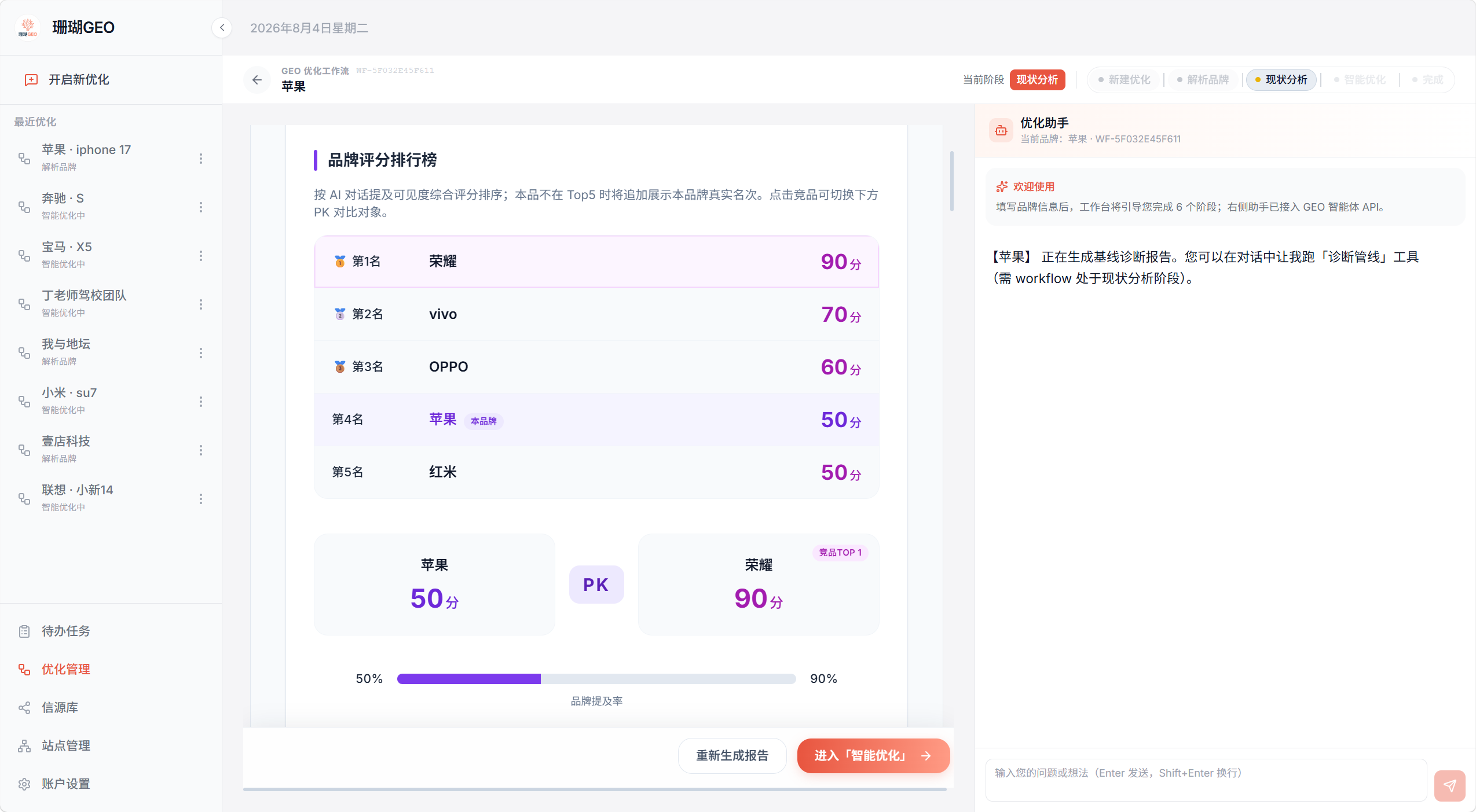Click the workflow icon beside 联想 · 小新14
This screenshot has width=1476, height=812.
click(x=24, y=499)
